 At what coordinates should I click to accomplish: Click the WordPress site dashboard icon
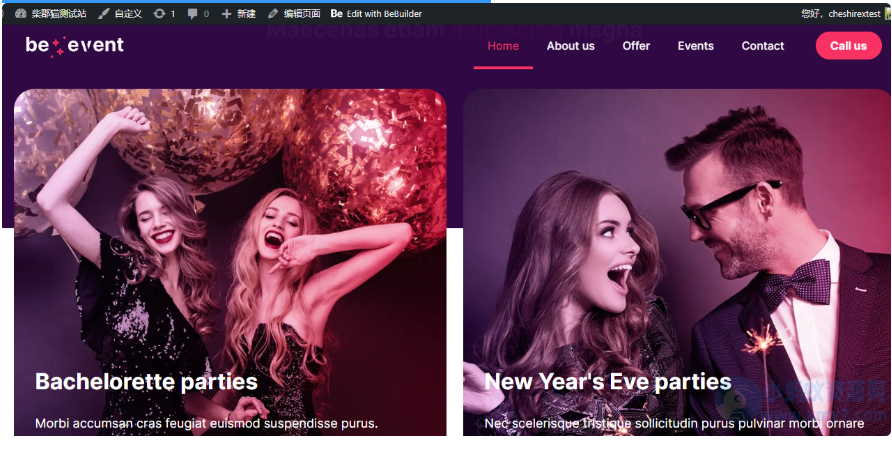coord(21,14)
